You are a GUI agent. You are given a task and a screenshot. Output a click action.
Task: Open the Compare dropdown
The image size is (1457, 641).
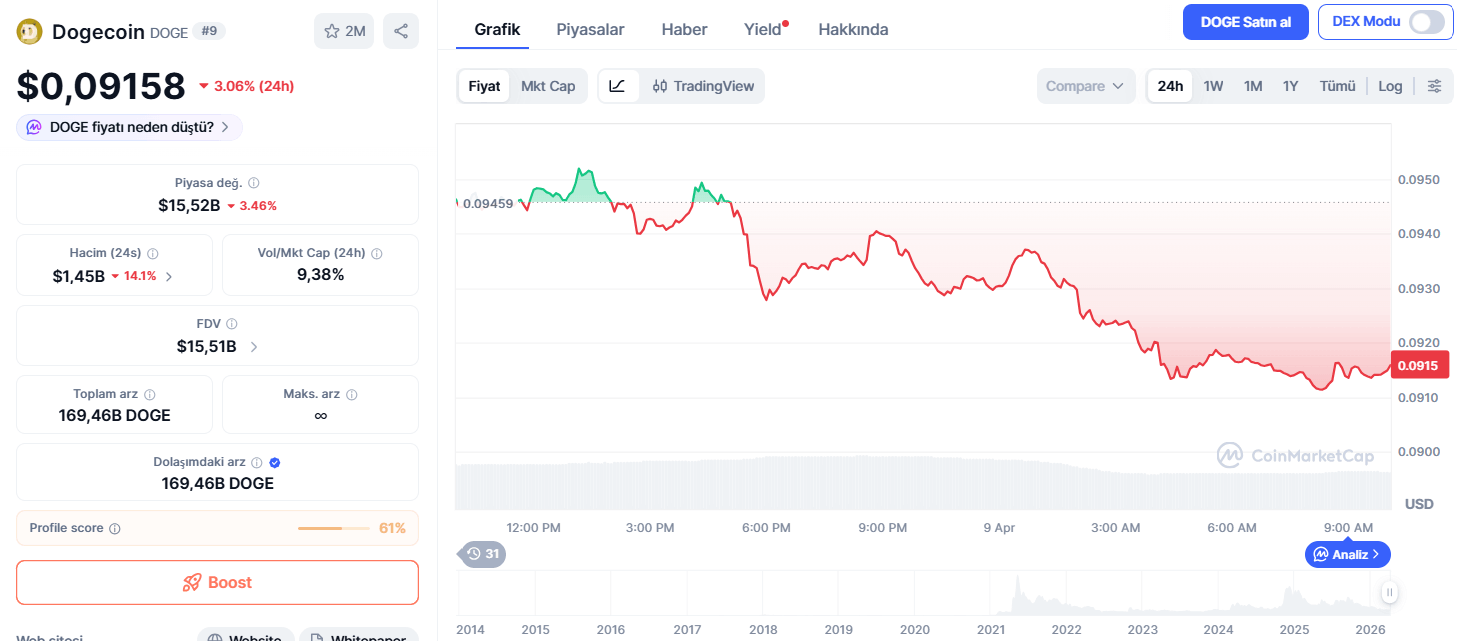point(1085,86)
